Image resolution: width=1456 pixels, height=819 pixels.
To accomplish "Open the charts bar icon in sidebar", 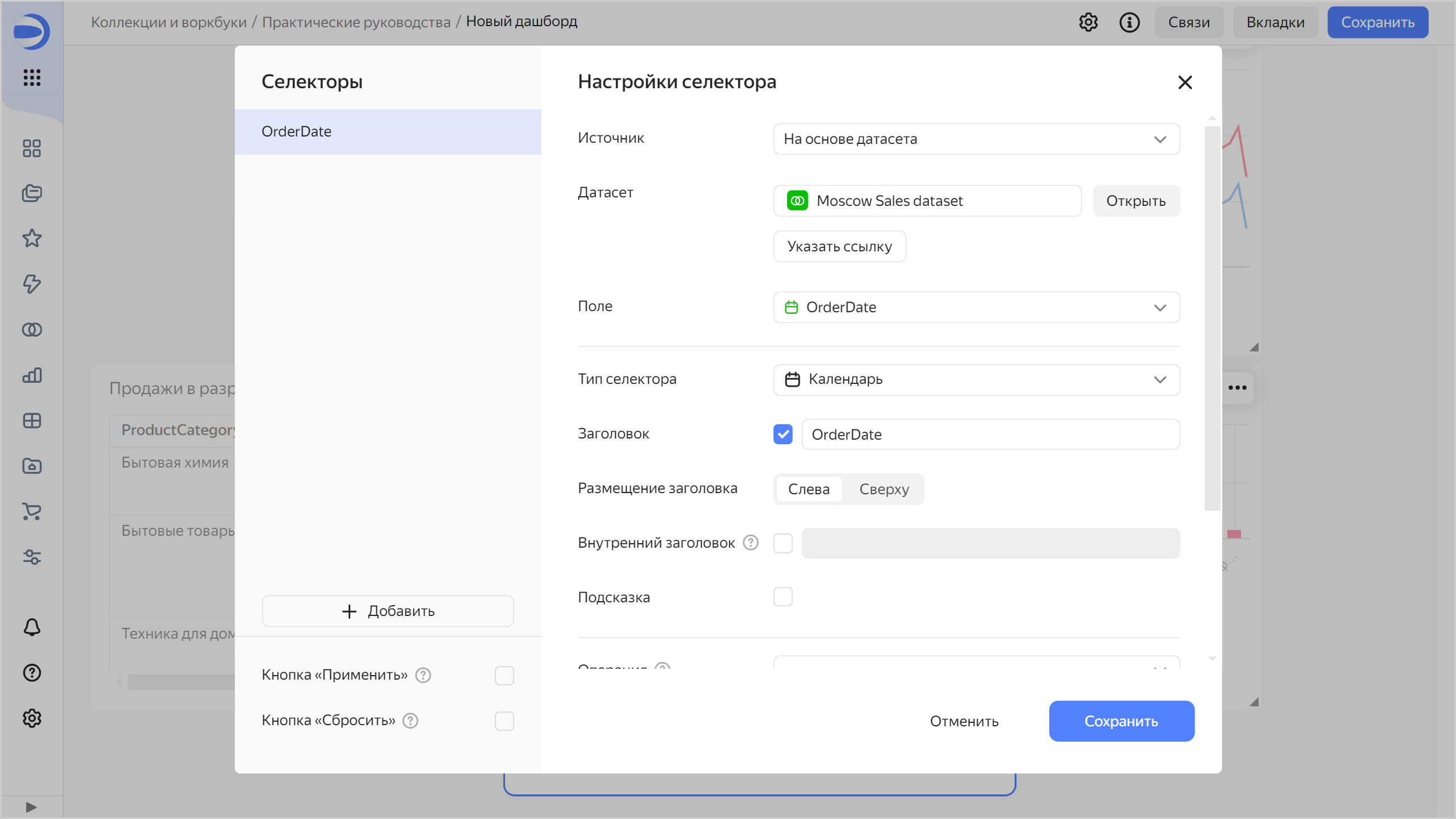I will tap(32, 375).
